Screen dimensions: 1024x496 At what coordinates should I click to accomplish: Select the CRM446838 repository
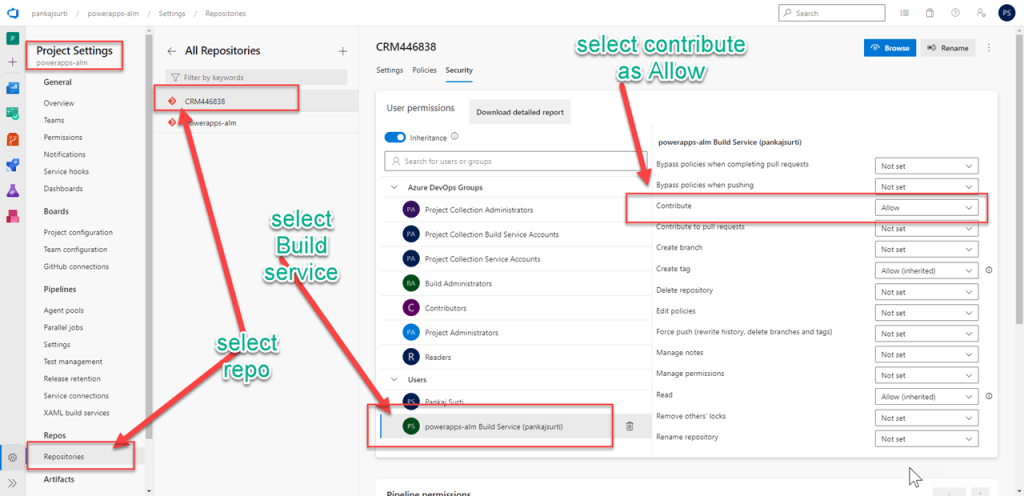205,101
